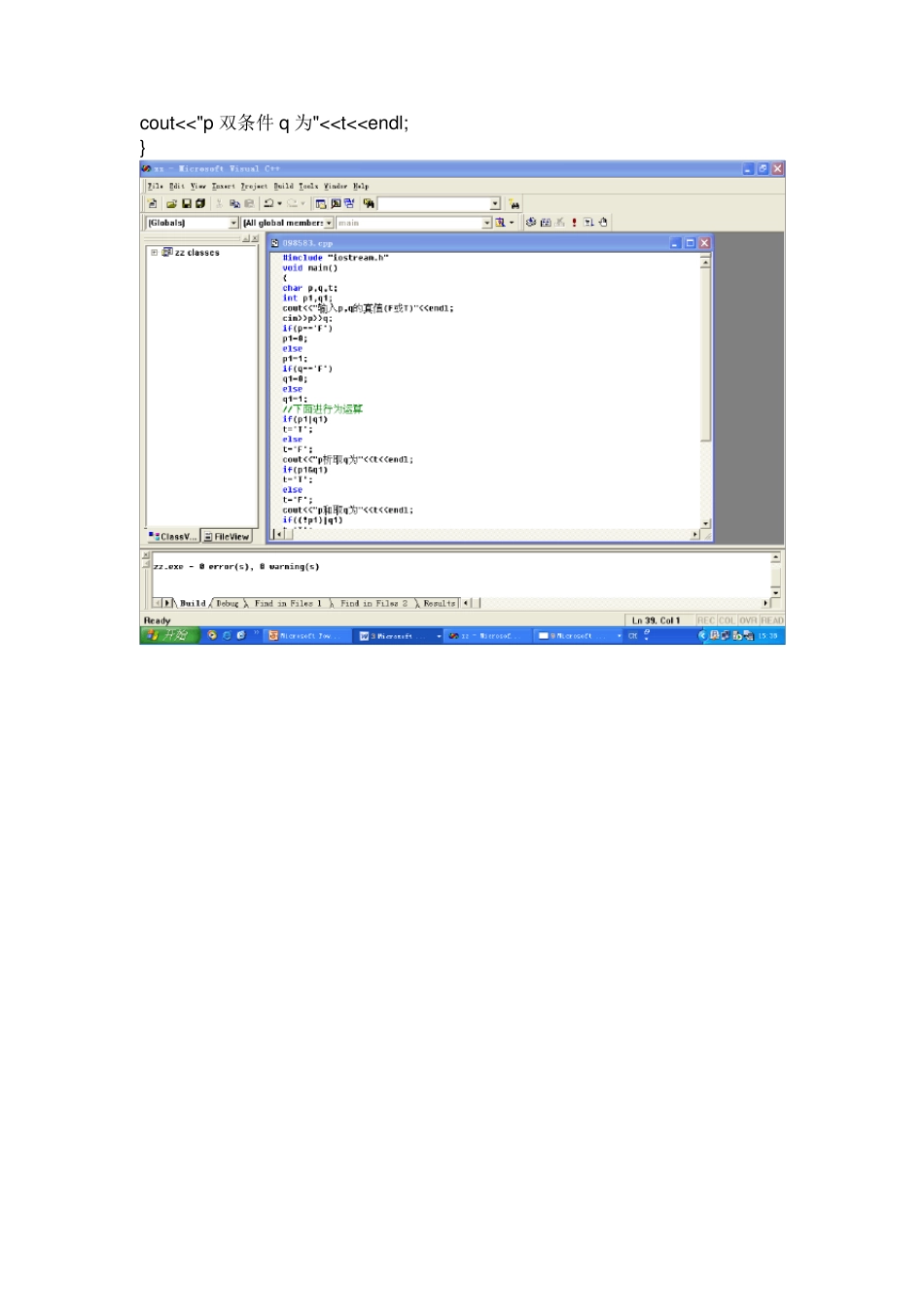924x1307 pixels.
Task: Close the workspace pane with its X
Action: (x=255, y=238)
